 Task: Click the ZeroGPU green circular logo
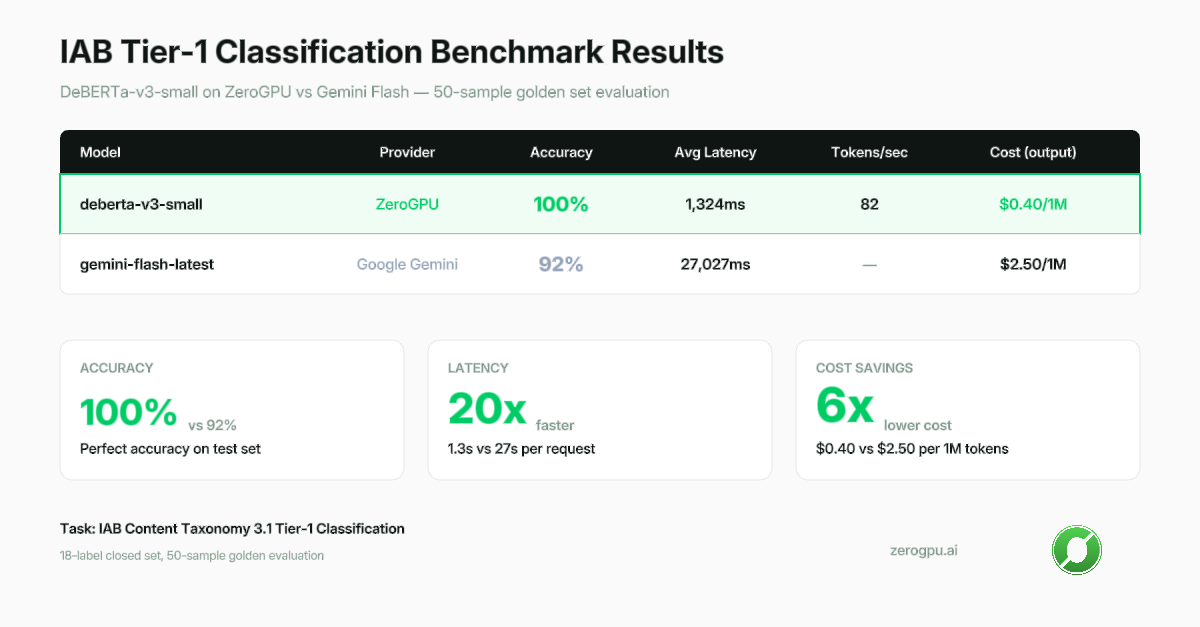tap(1077, 550)
